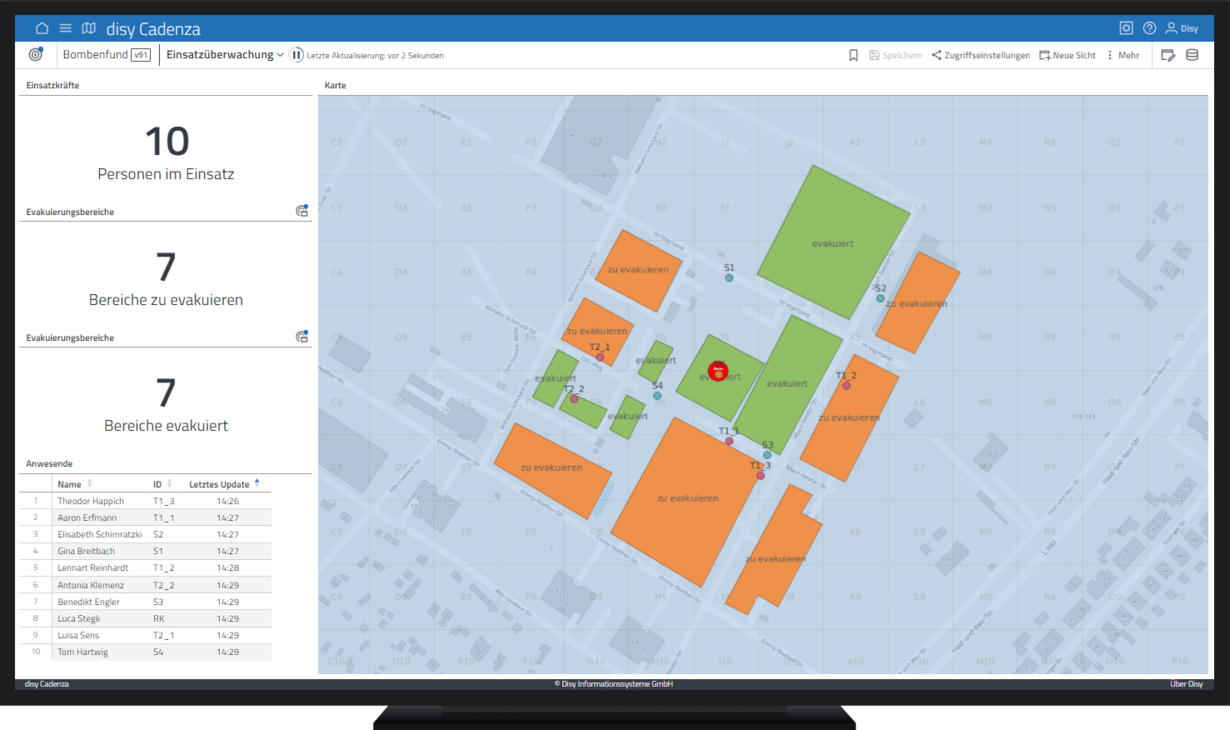Open the Mehr options menu
Screen dimensions: 1230x730
pos(1123,55)
